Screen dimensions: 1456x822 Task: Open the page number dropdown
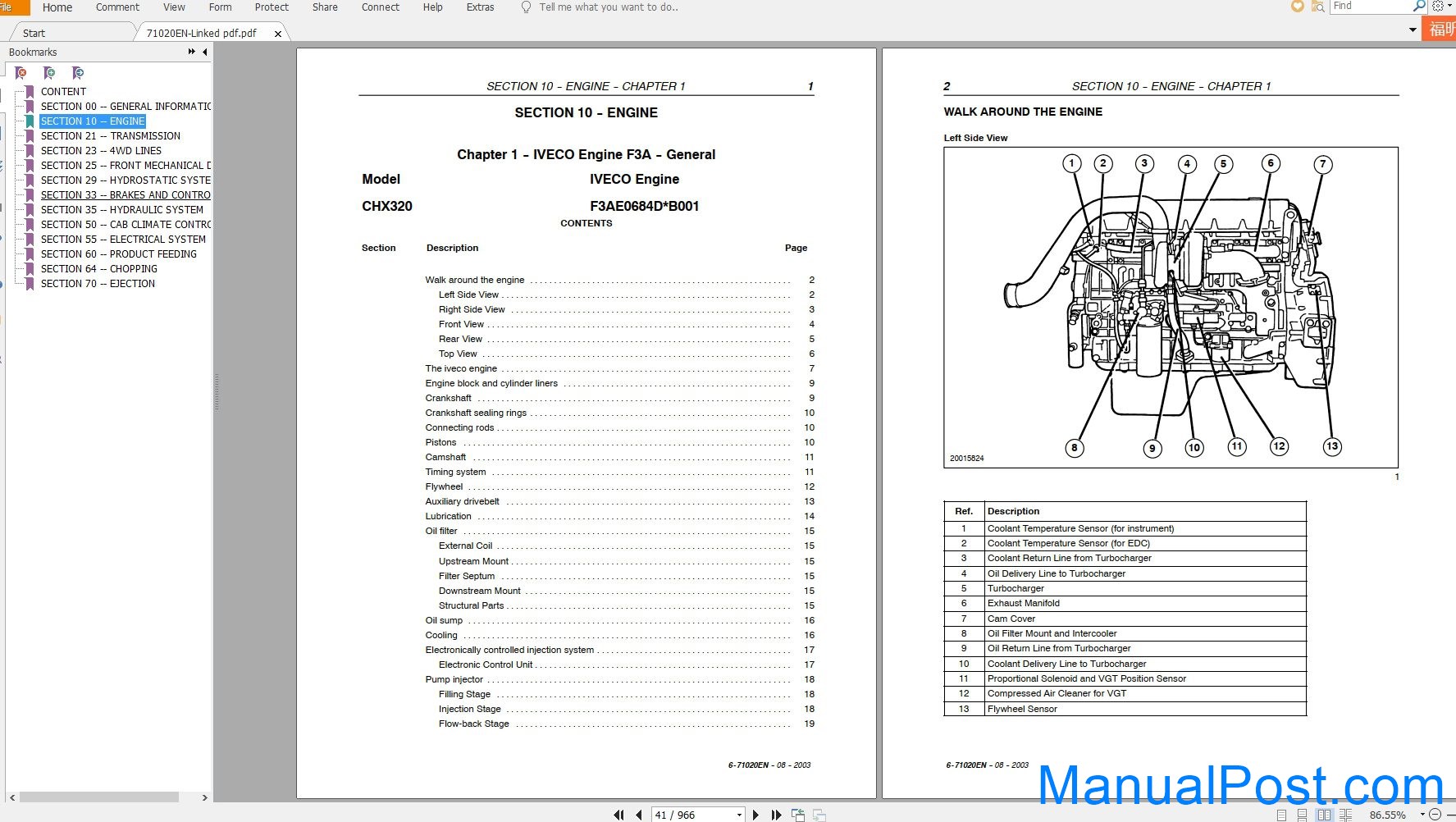click(x=739, y=815)
